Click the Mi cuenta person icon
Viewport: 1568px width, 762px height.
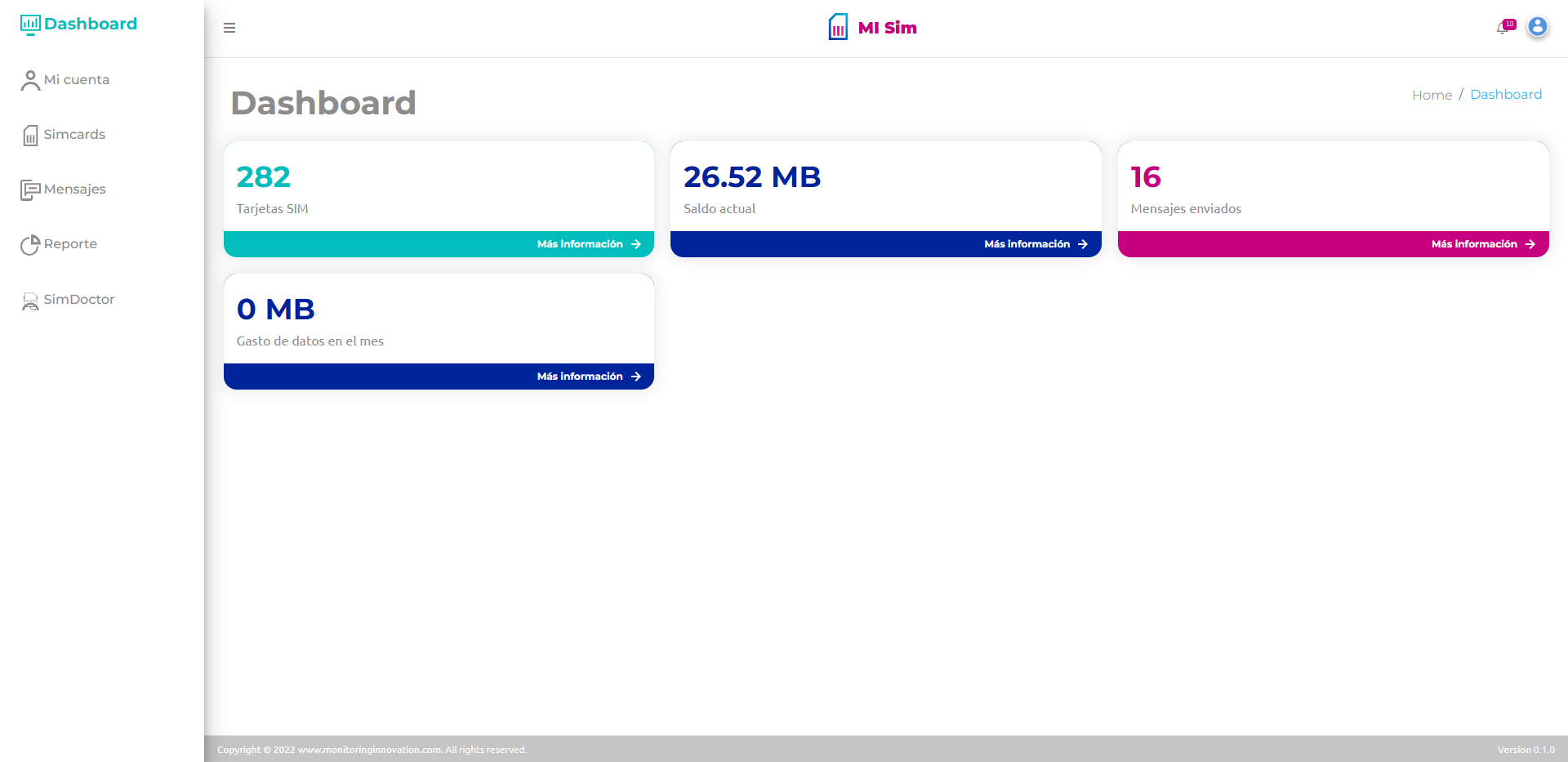pyautogui.click(x=30, y=80)
